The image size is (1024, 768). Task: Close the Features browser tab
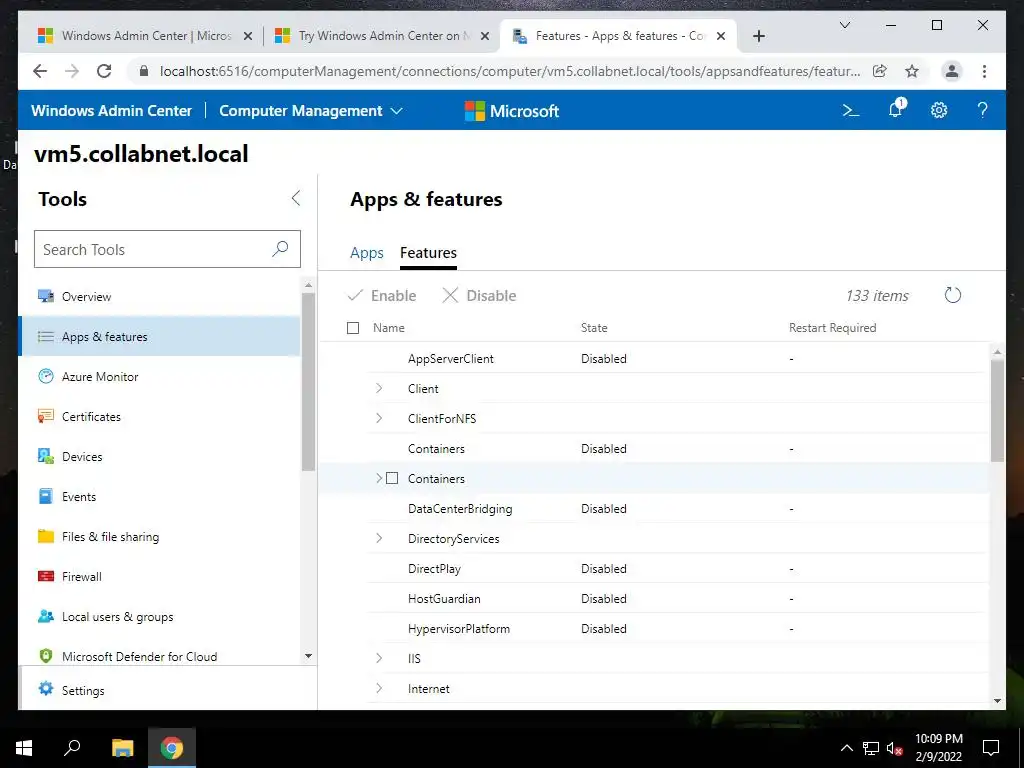pyautogui.click(x=721, y=36)
